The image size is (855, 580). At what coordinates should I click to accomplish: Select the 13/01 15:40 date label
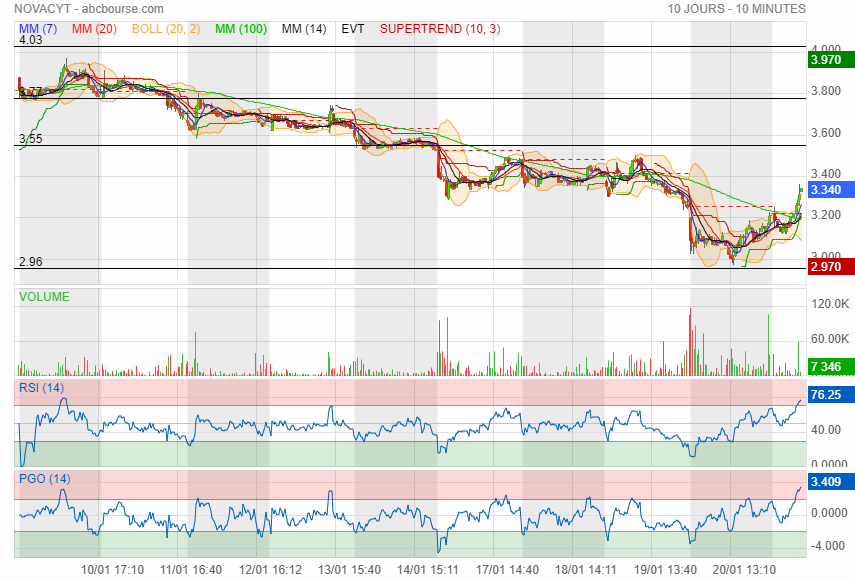[350, 570]
